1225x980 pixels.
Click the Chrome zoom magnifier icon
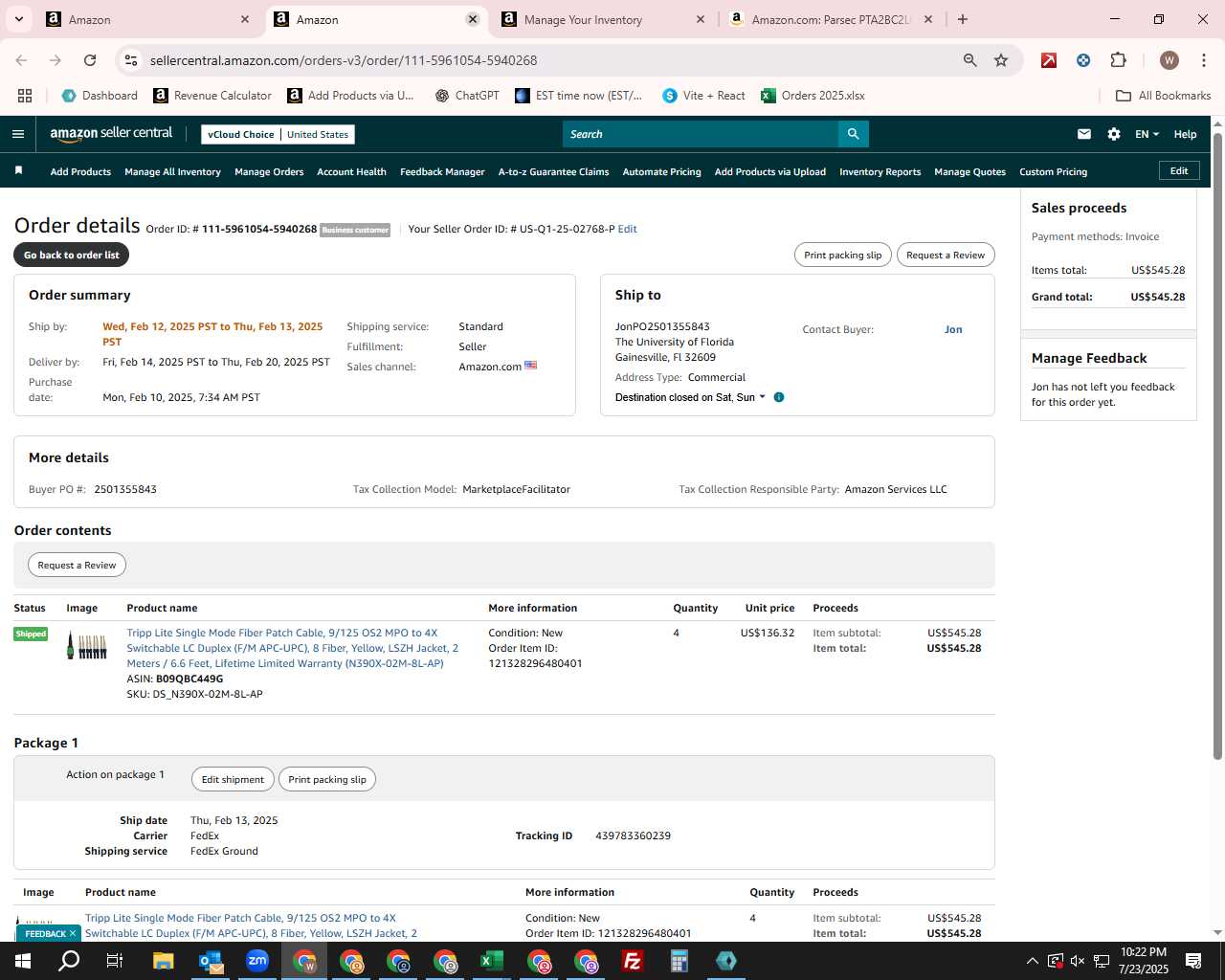coord(970,60)
